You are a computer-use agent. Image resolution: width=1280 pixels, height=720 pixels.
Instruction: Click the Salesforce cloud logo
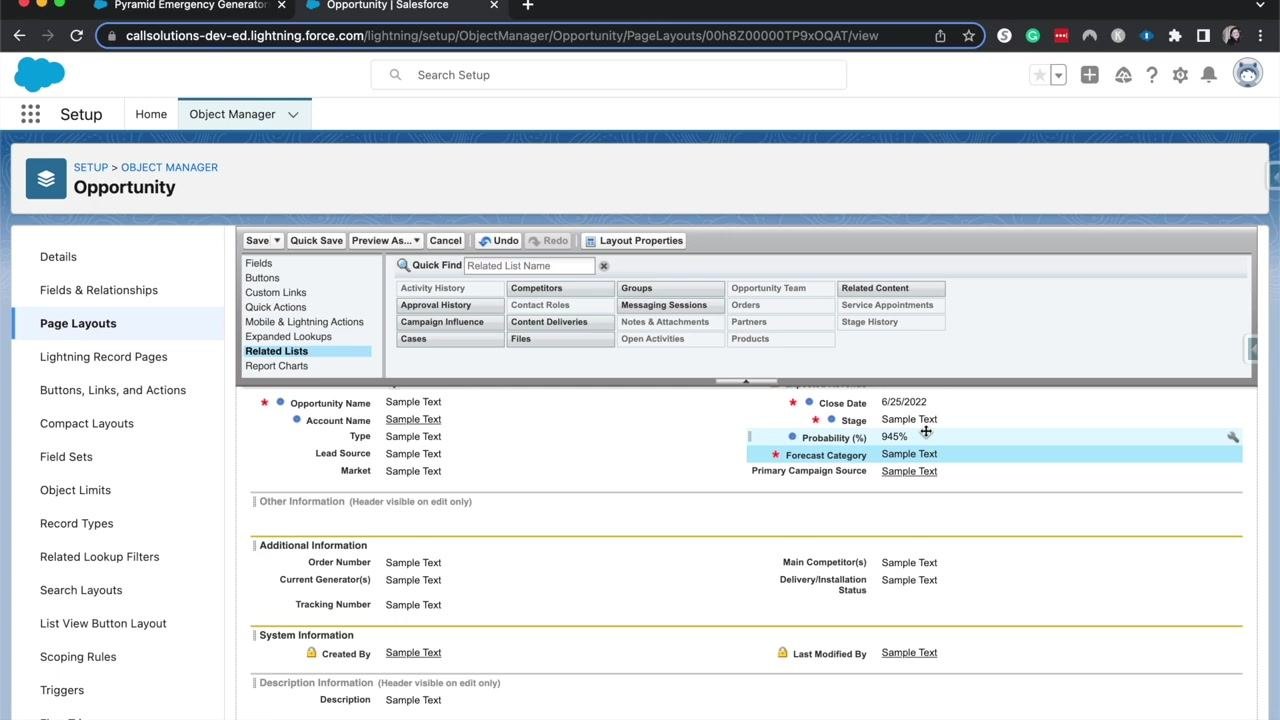[40, 74]
